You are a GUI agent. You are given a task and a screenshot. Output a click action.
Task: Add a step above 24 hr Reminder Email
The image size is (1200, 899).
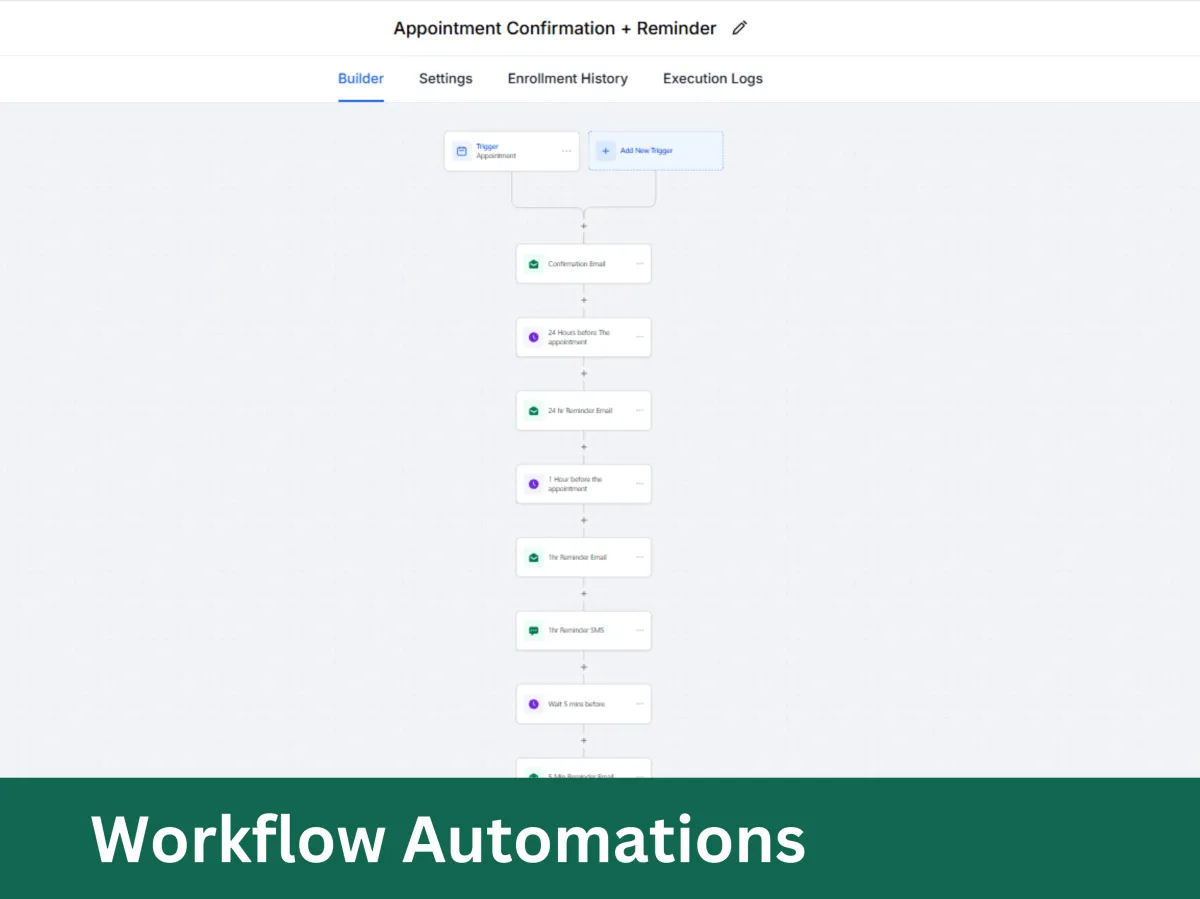click(x=584, y=373)
